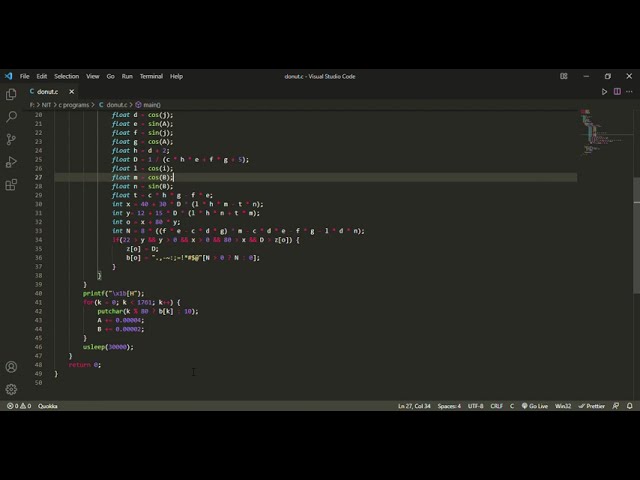Open the Edit menu
The image size is (640, 480).
(42, 76)
